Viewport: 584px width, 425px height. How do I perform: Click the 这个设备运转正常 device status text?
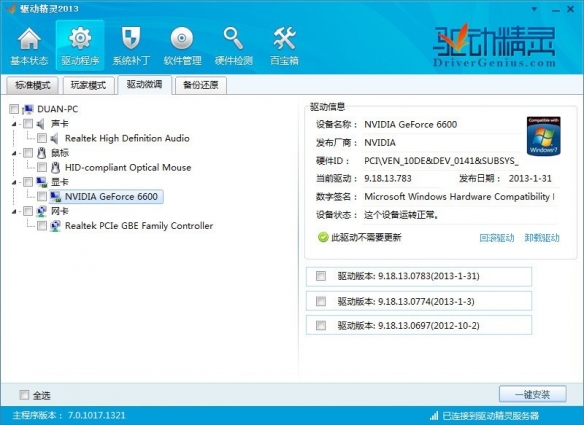(402, 215)
